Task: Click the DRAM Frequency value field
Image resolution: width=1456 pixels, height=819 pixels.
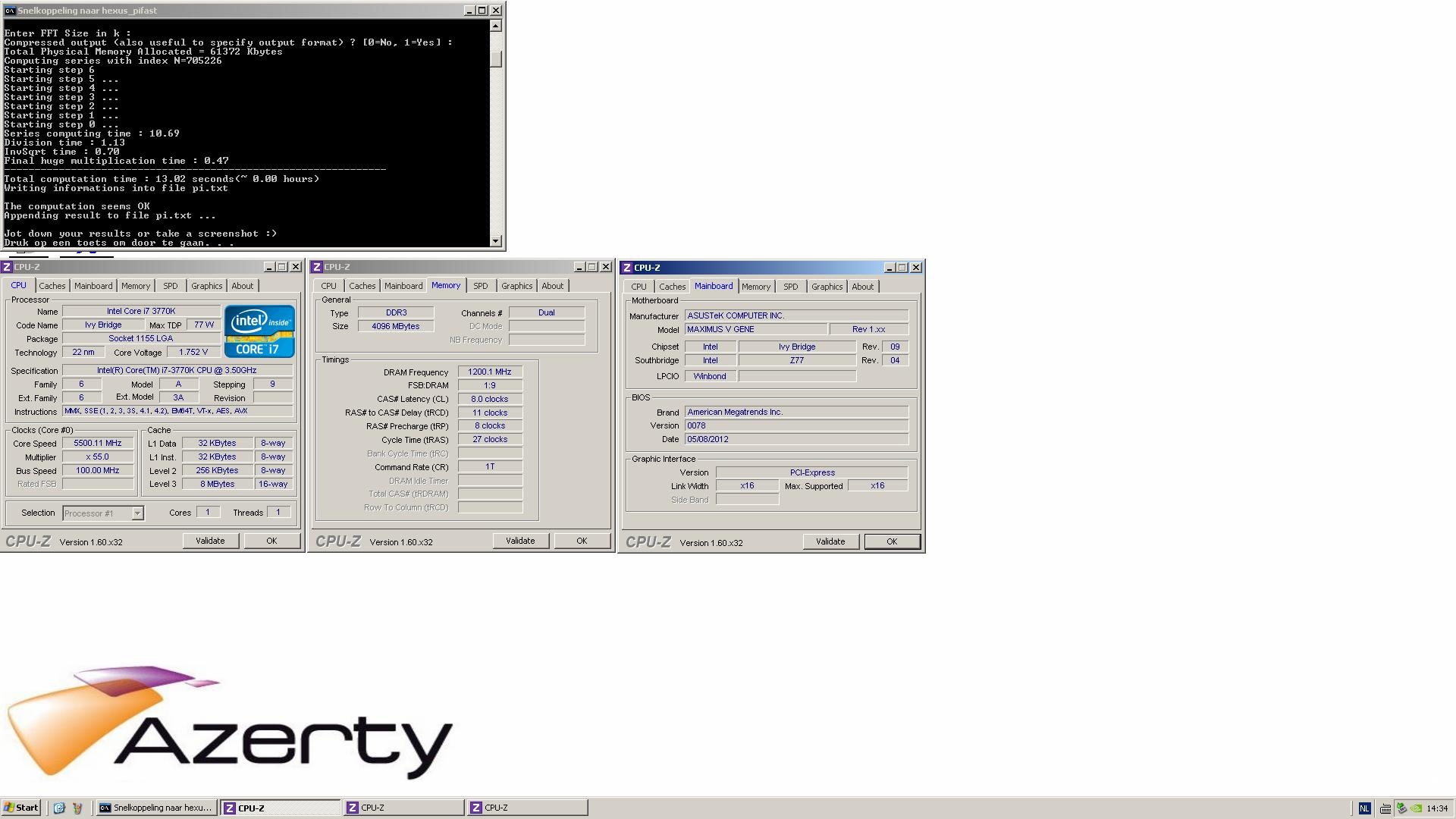Action: coord(490,372)
